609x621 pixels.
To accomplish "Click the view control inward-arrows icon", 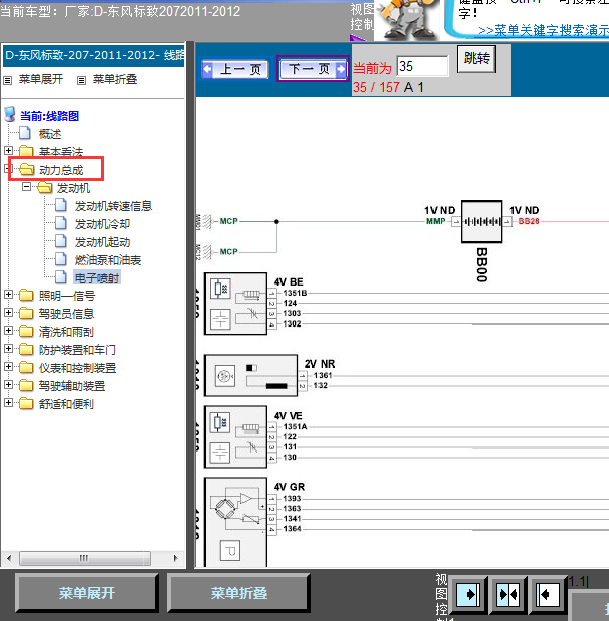I will 508,594.
